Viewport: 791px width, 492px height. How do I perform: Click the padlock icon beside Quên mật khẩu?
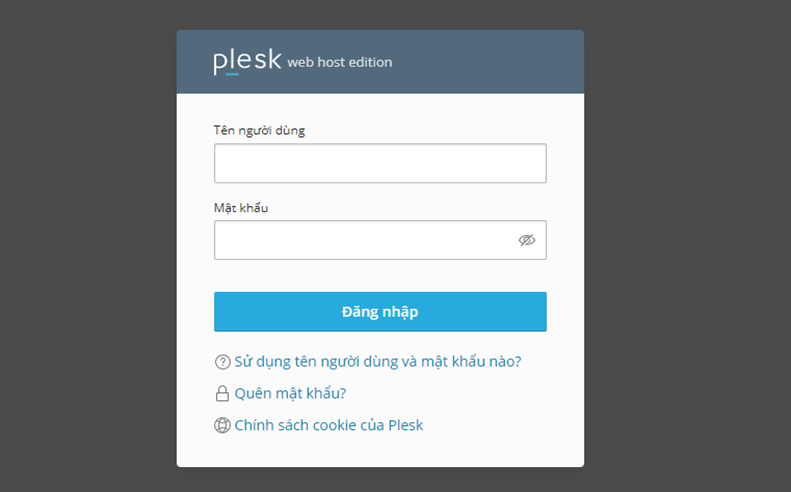point(222,394)
